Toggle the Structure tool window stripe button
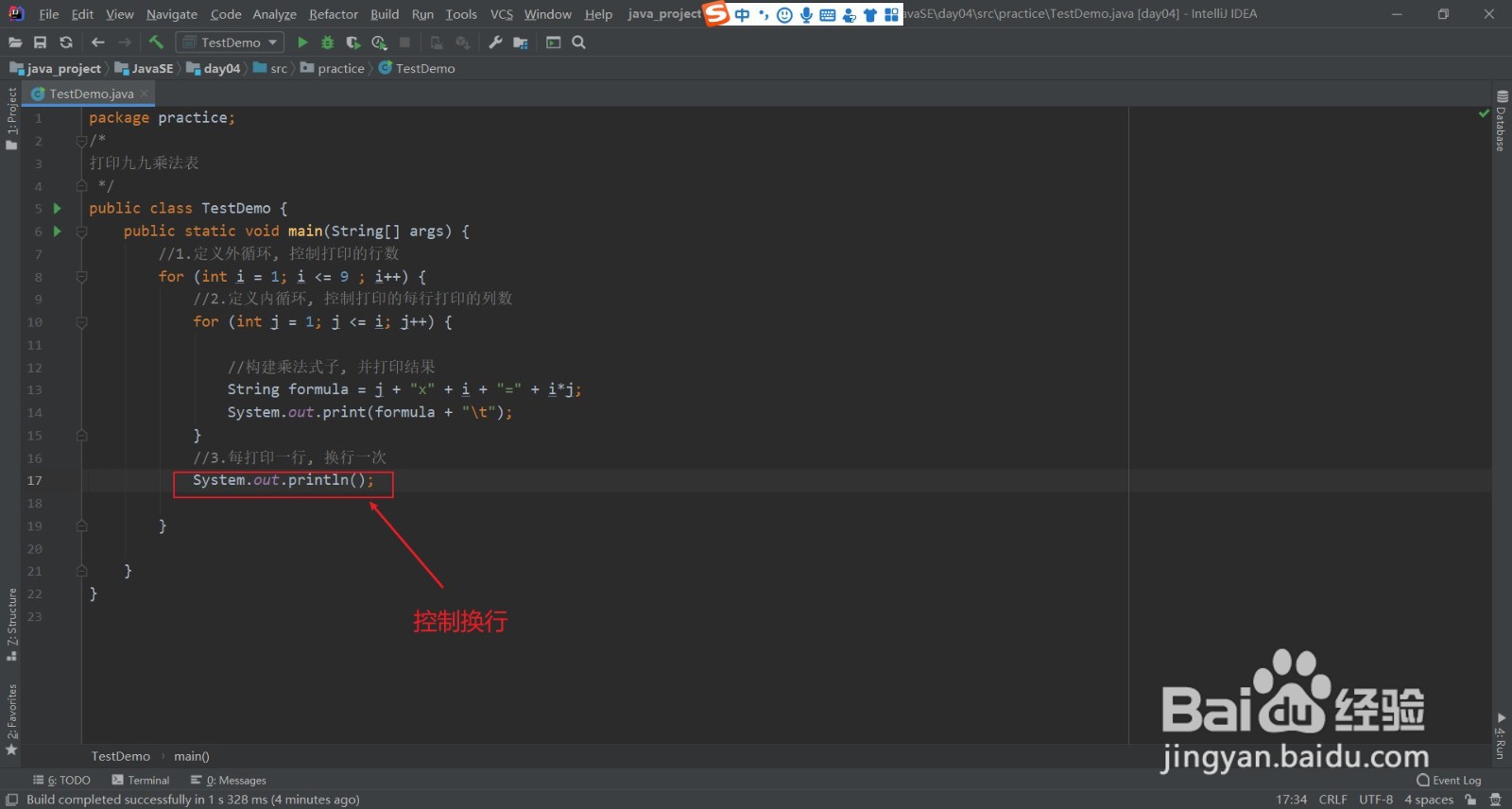This screenshot has height=809, width=1512. (x=11, y=625)
